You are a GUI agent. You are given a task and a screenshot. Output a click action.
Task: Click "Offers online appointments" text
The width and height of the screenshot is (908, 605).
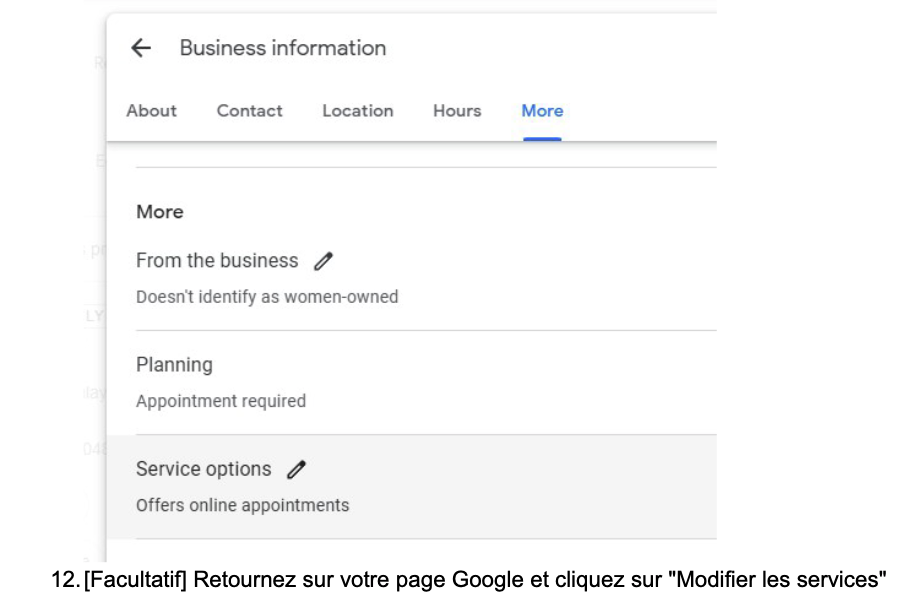[x=243, y=505]
